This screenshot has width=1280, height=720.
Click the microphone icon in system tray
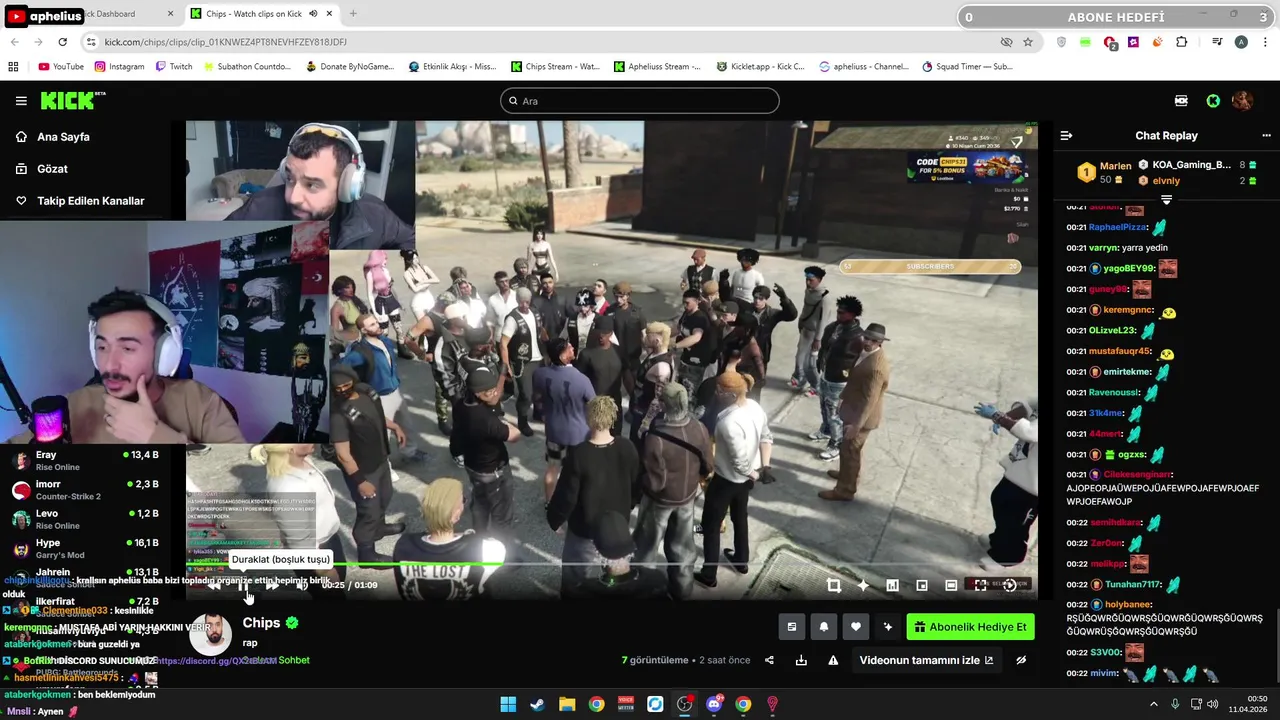[1175, 704]
